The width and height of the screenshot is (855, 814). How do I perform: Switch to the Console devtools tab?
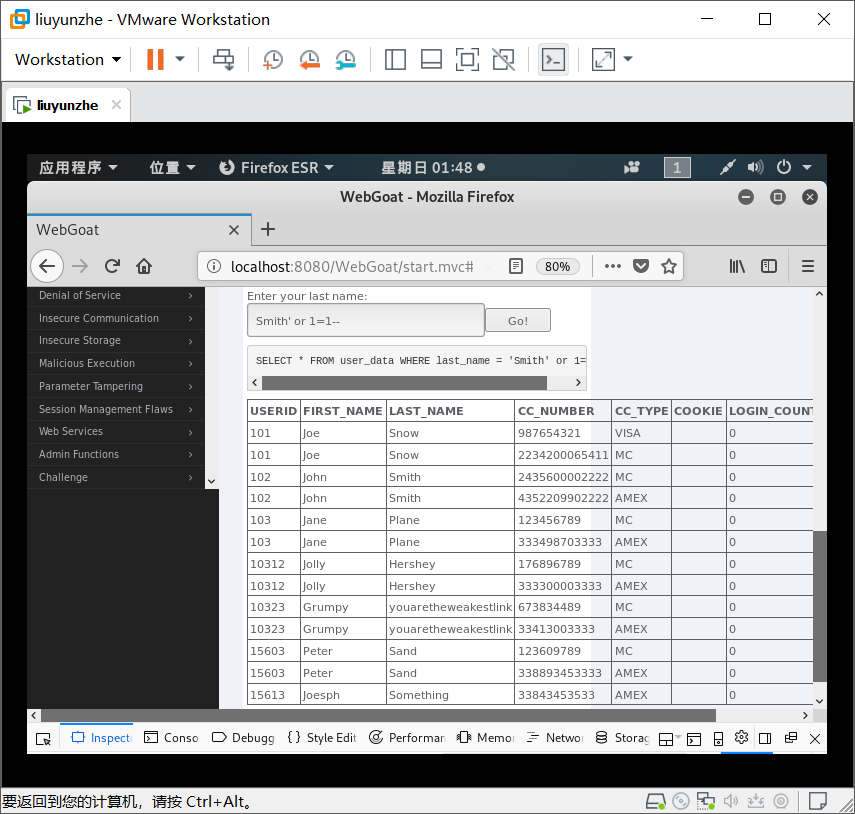point(171,738)
